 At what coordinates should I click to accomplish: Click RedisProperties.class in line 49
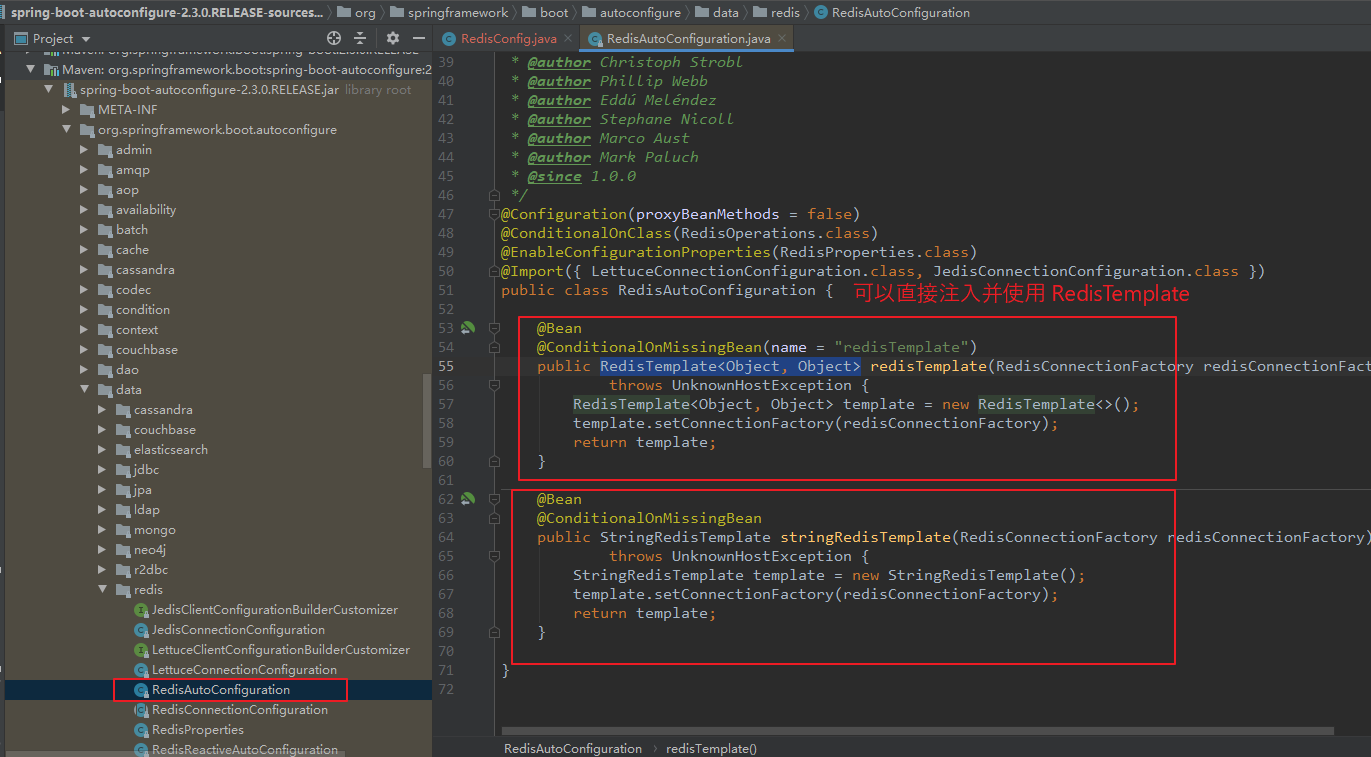pos(874,252)
